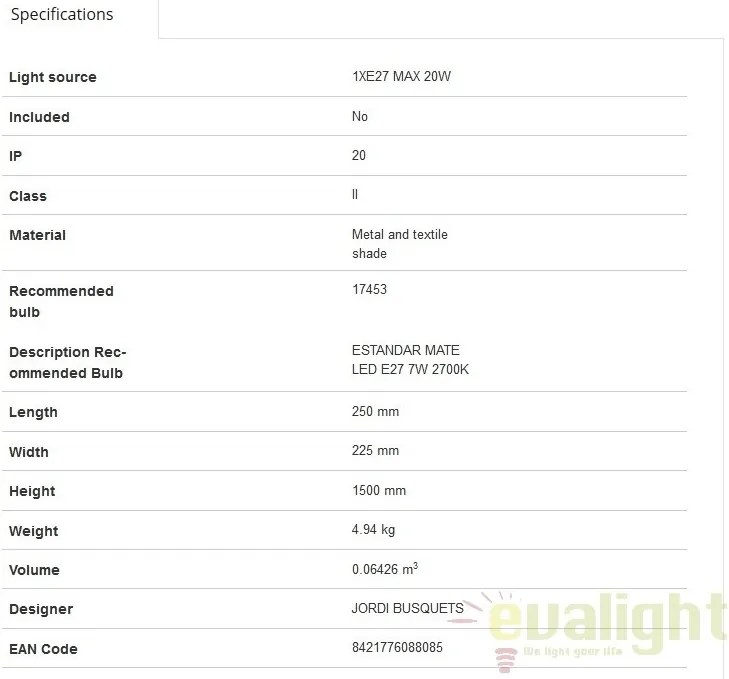Click recommended bulb code 17453

[x=369, y=289]
